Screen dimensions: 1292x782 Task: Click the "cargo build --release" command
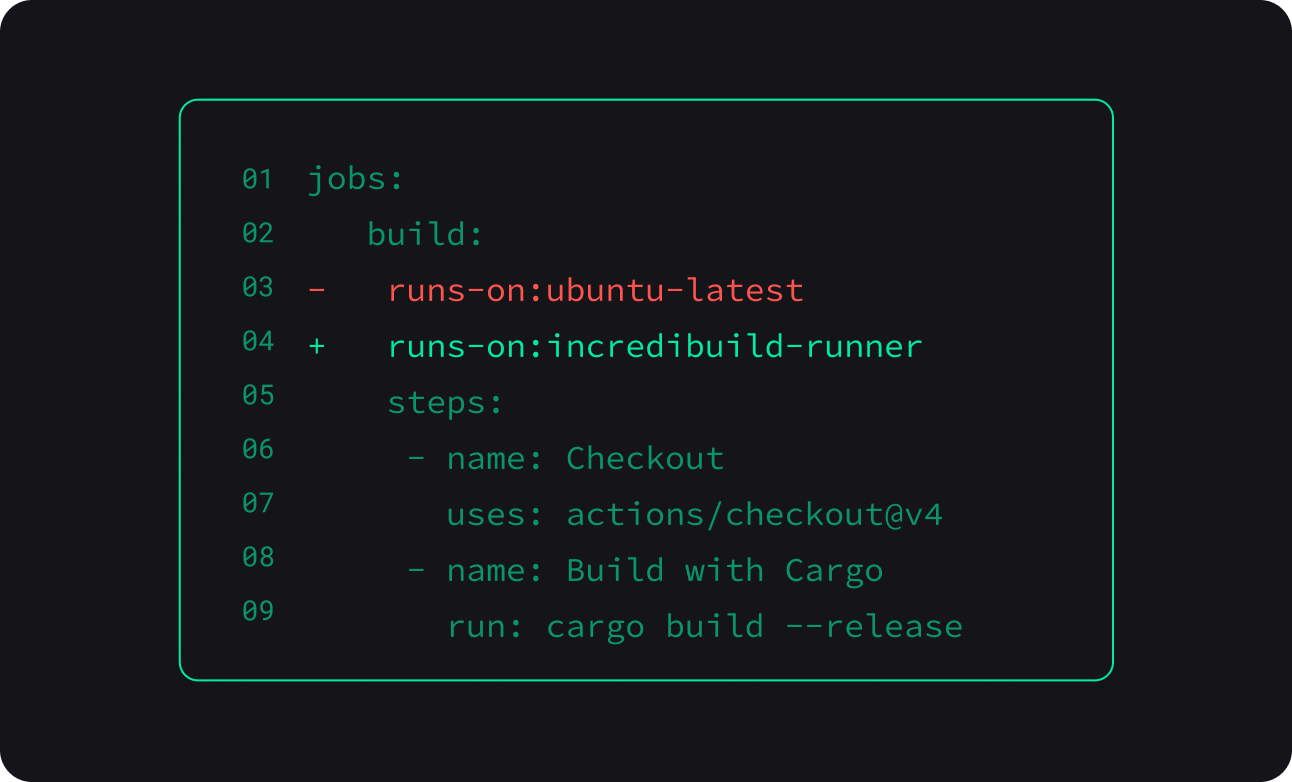pos(754,627)
